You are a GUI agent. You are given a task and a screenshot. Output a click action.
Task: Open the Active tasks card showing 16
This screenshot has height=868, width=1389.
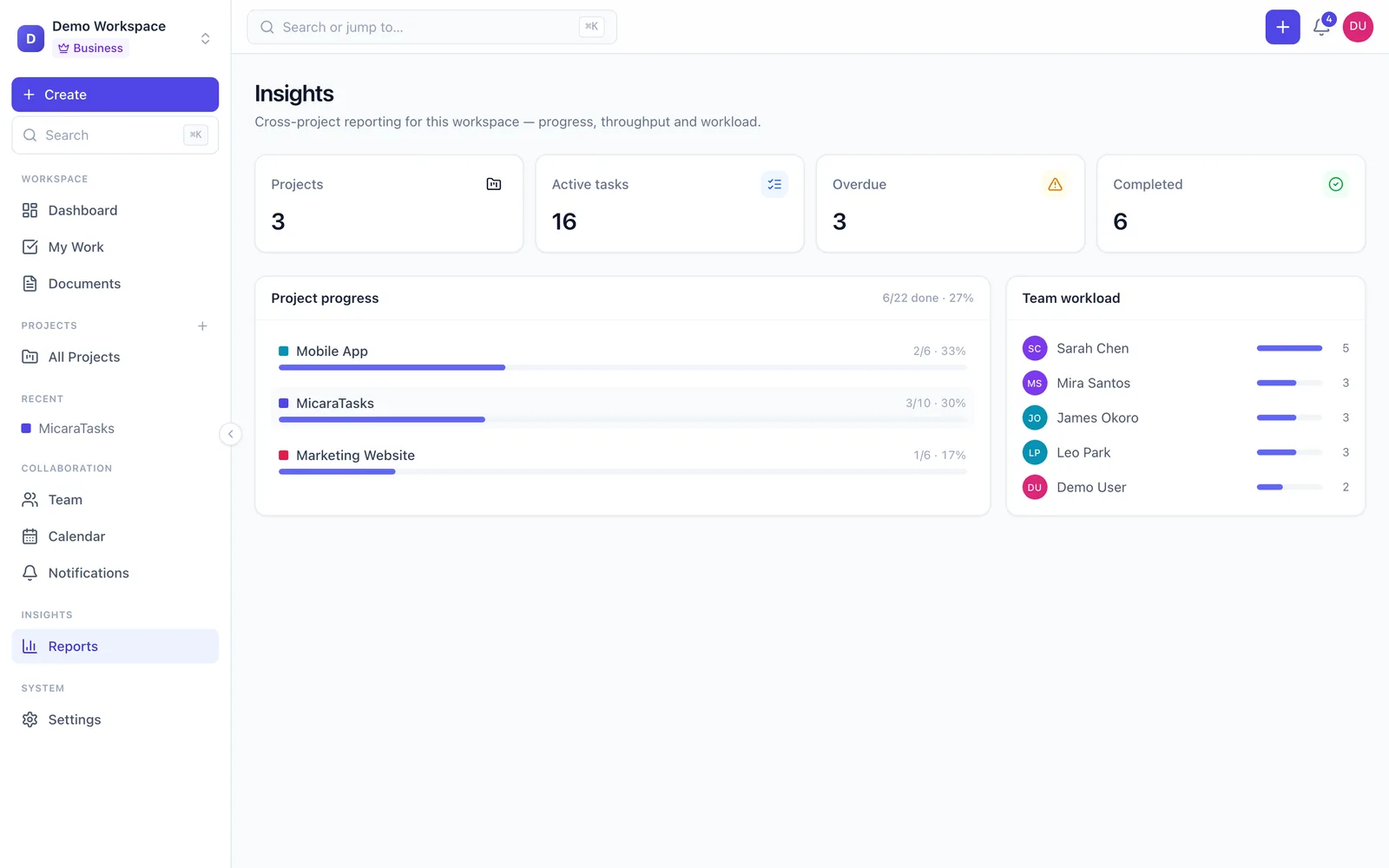pos(669,204)
